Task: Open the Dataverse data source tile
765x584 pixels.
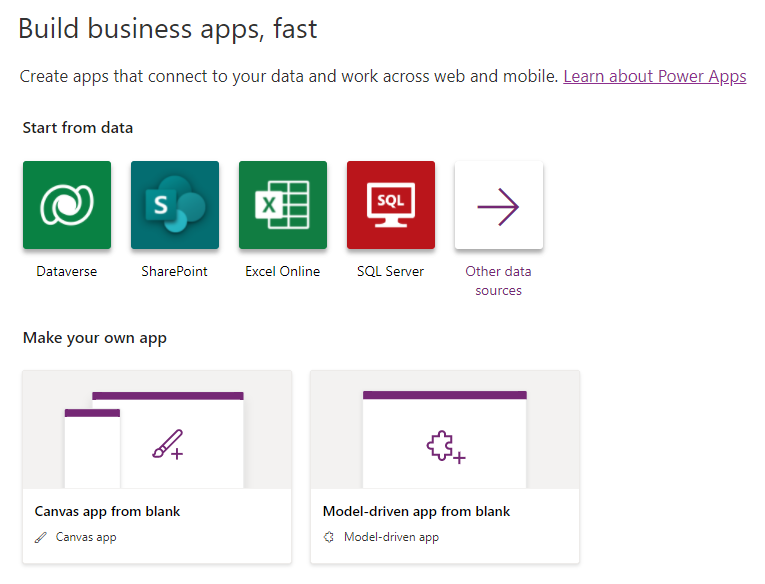Action: (x=67, y=205)
